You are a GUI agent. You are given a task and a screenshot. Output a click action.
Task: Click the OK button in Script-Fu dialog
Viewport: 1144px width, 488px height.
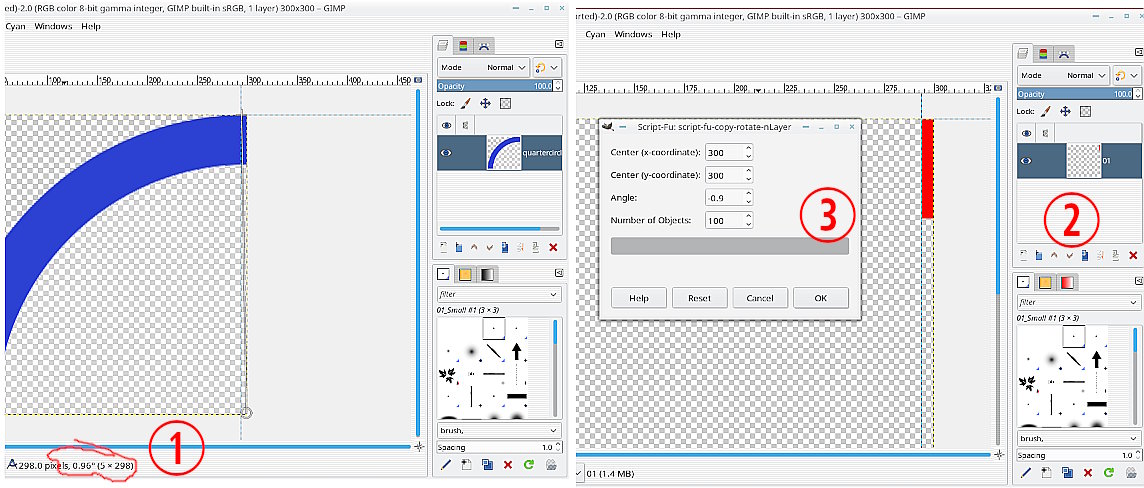click(x=821, y=298)
